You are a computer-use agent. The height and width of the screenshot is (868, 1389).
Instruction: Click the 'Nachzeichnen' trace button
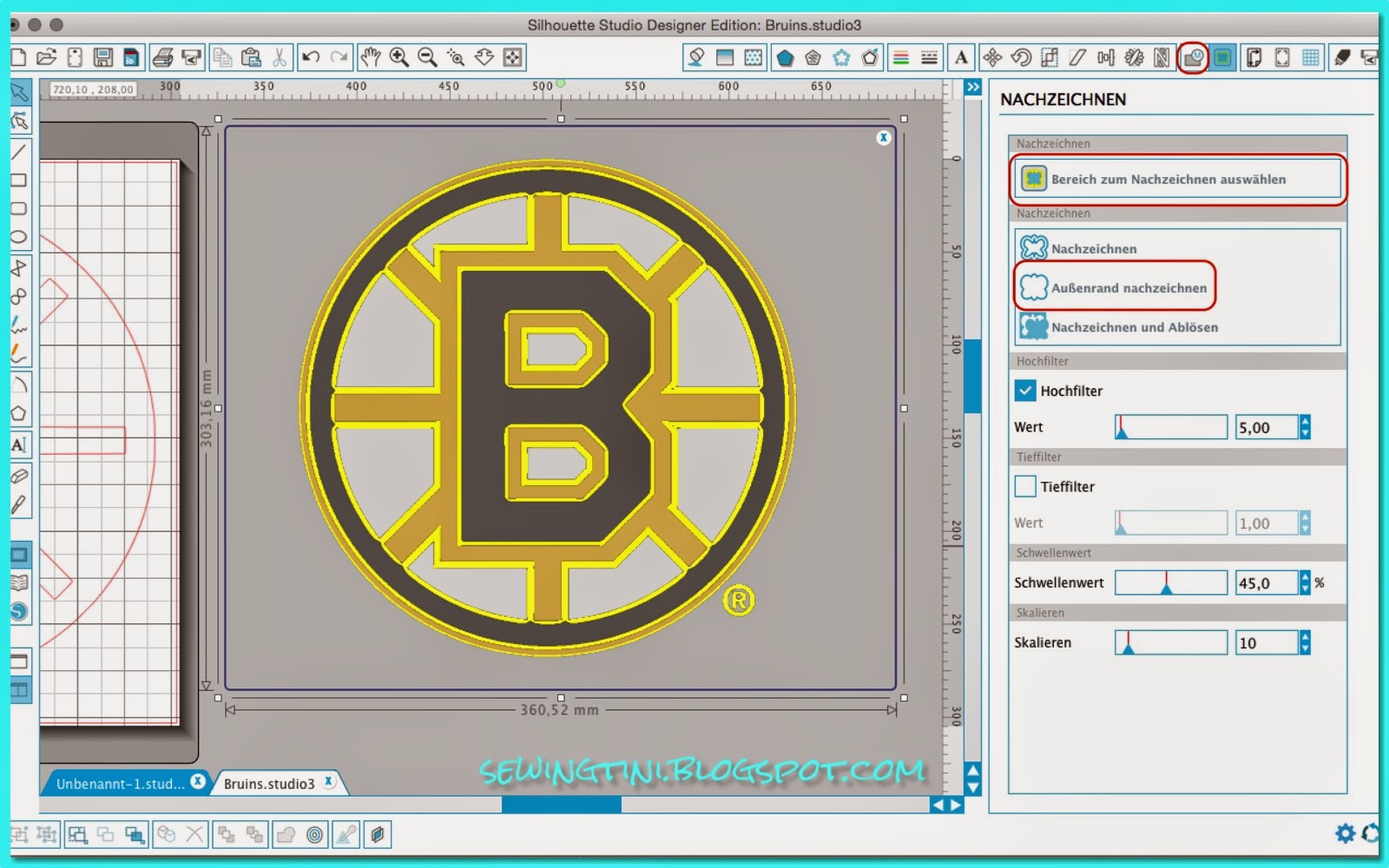1077,248
